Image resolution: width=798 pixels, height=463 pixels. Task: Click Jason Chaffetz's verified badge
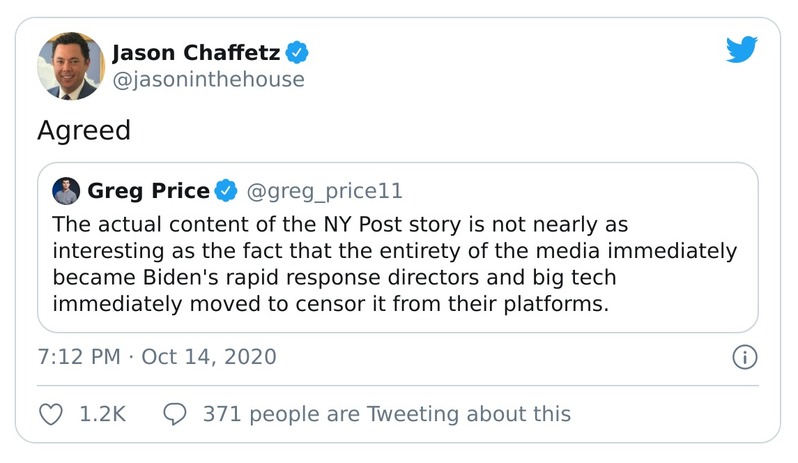297,51
